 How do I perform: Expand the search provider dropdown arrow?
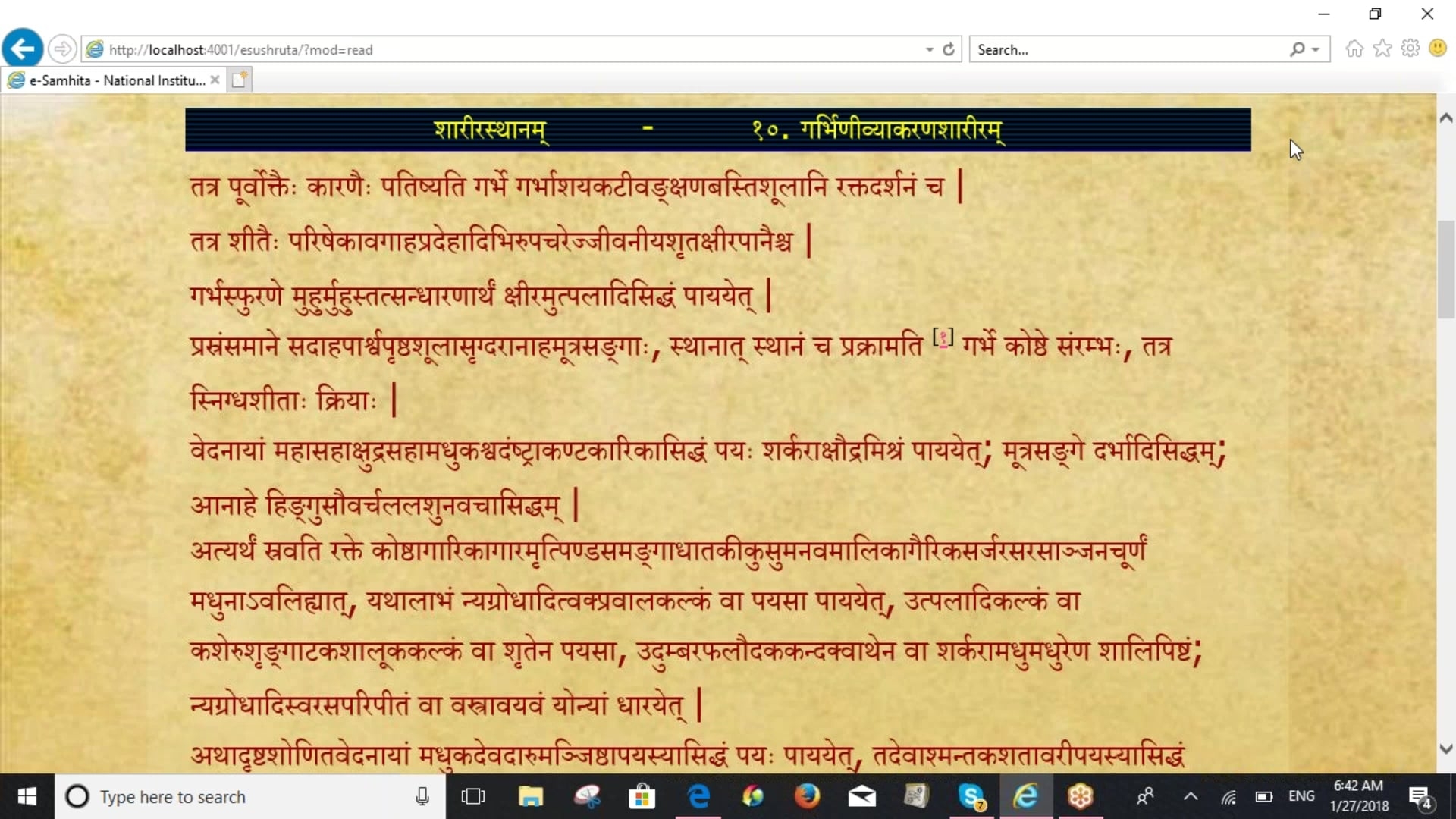pos(1316,49)
